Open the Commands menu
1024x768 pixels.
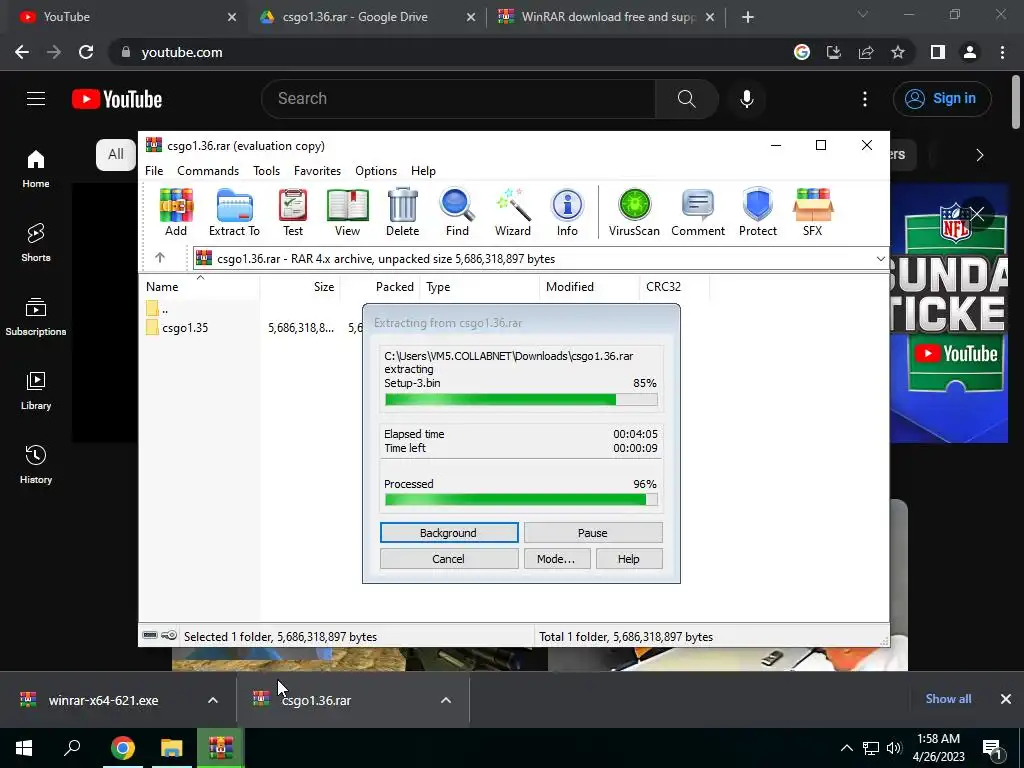click(x=208, y=170)
